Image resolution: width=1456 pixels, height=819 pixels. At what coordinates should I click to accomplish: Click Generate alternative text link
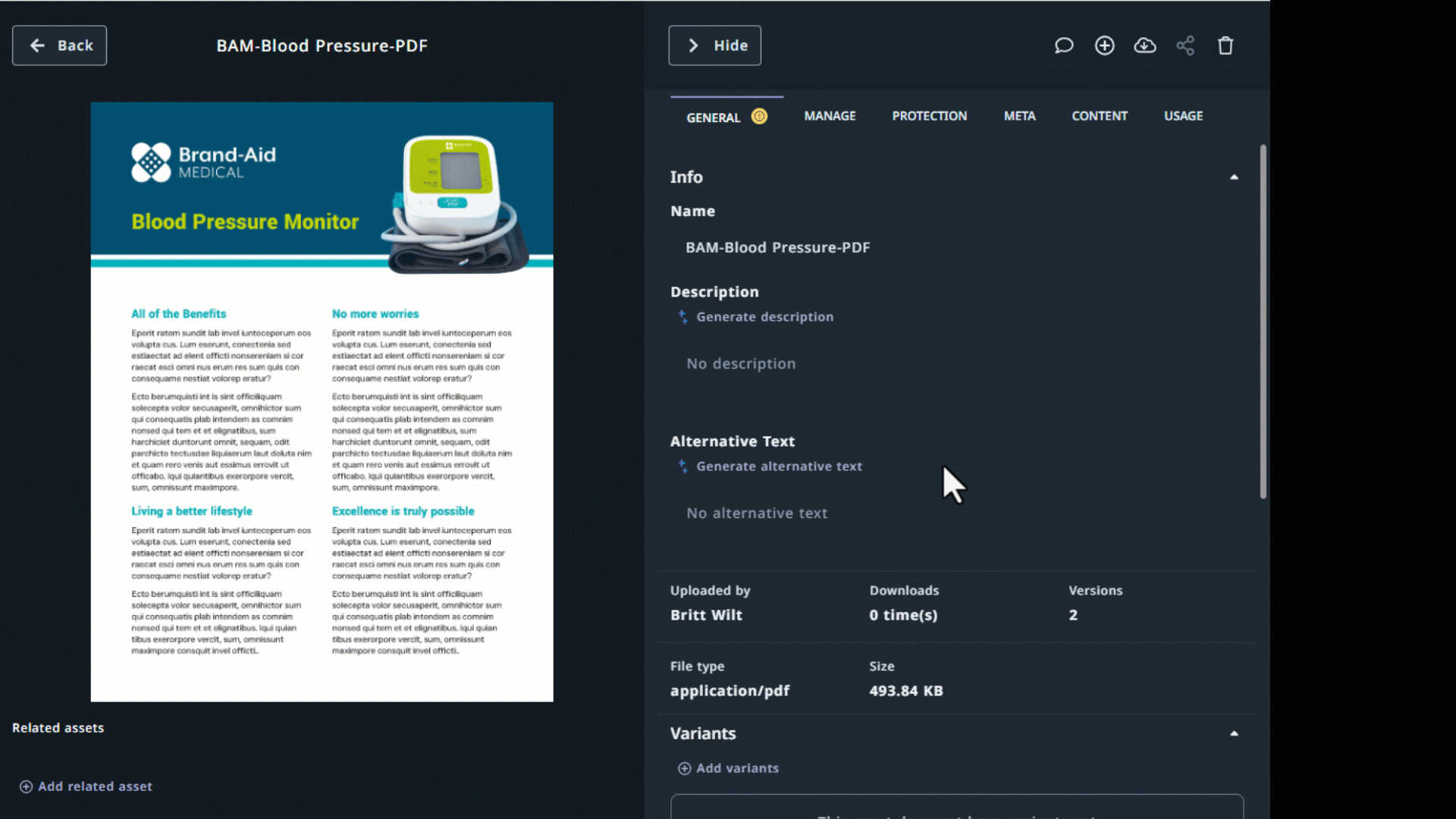tap(778, 466)
